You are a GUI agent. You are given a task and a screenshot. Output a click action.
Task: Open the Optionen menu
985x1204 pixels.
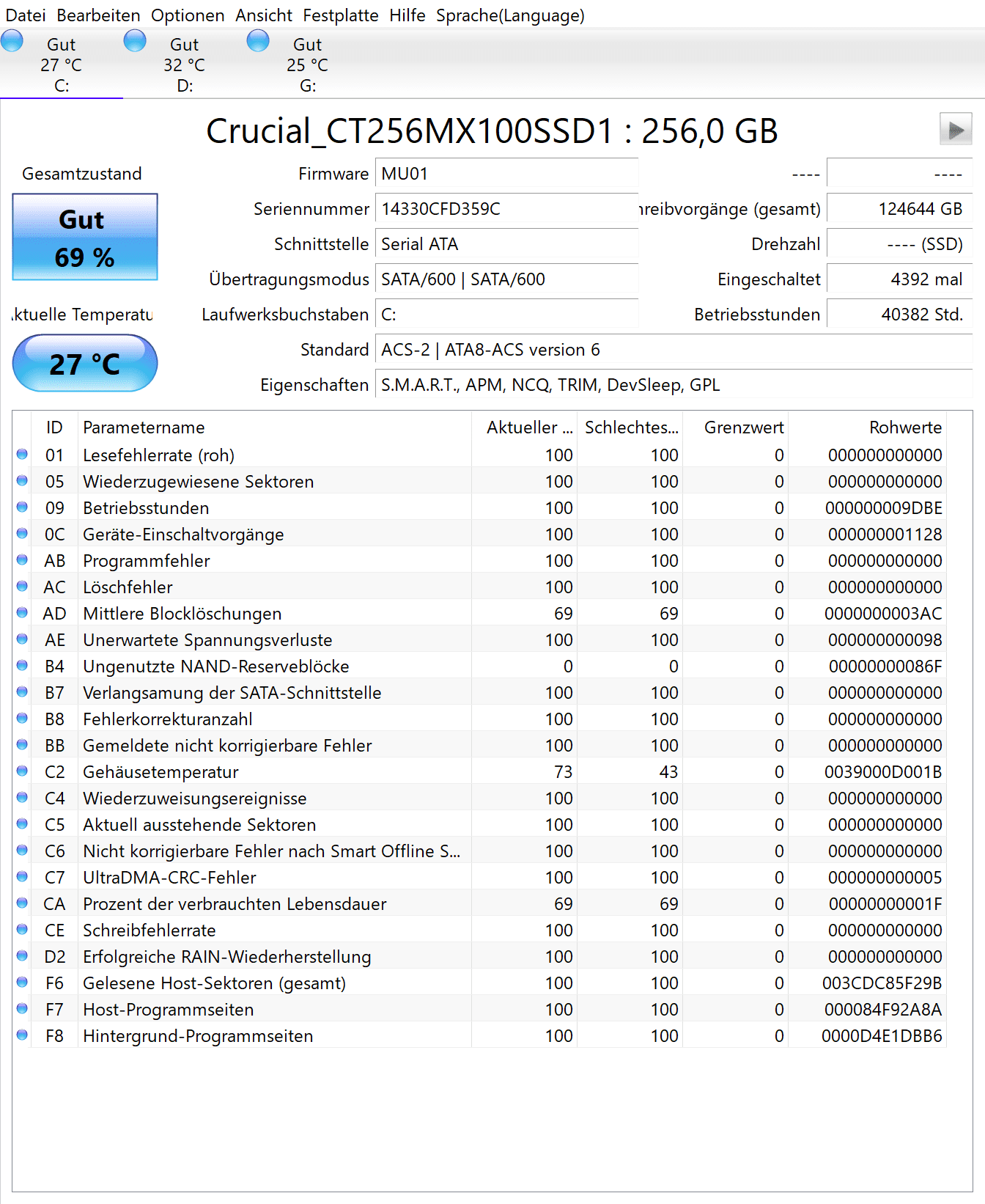click(x=188, y=15)
